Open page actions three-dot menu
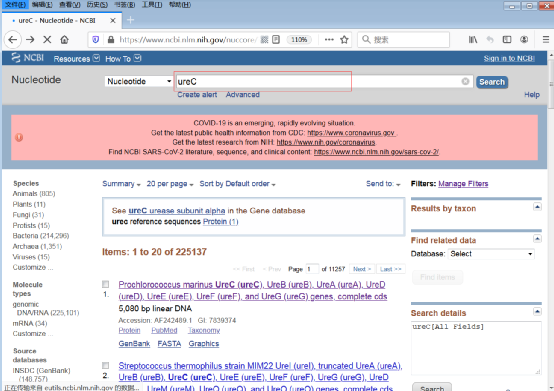The image size is (554, 391). click(x=329, y=40)
